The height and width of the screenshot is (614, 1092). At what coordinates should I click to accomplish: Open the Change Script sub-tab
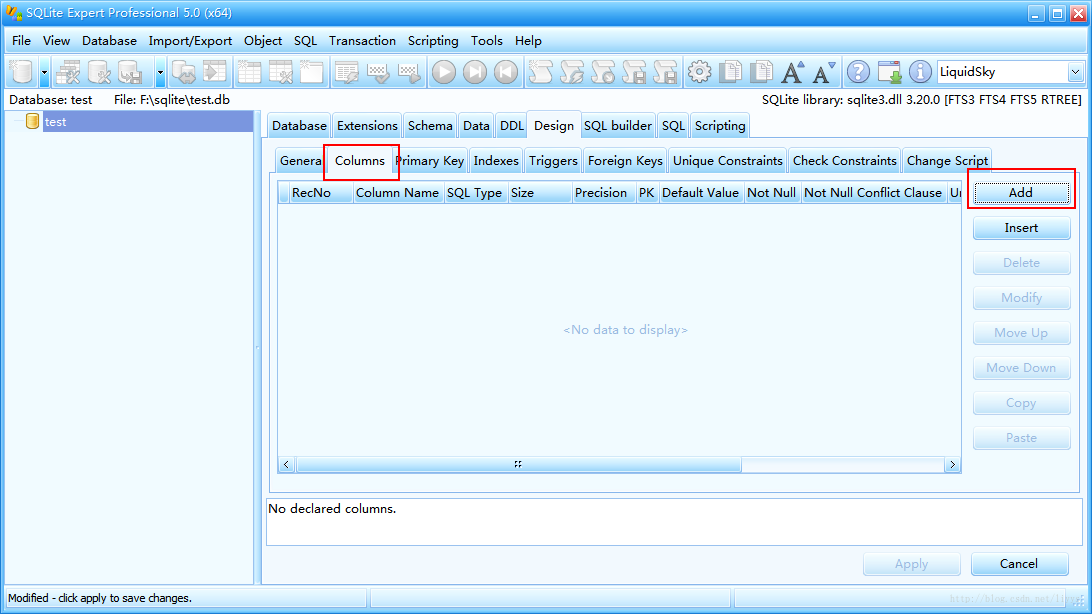coord(947,161)
